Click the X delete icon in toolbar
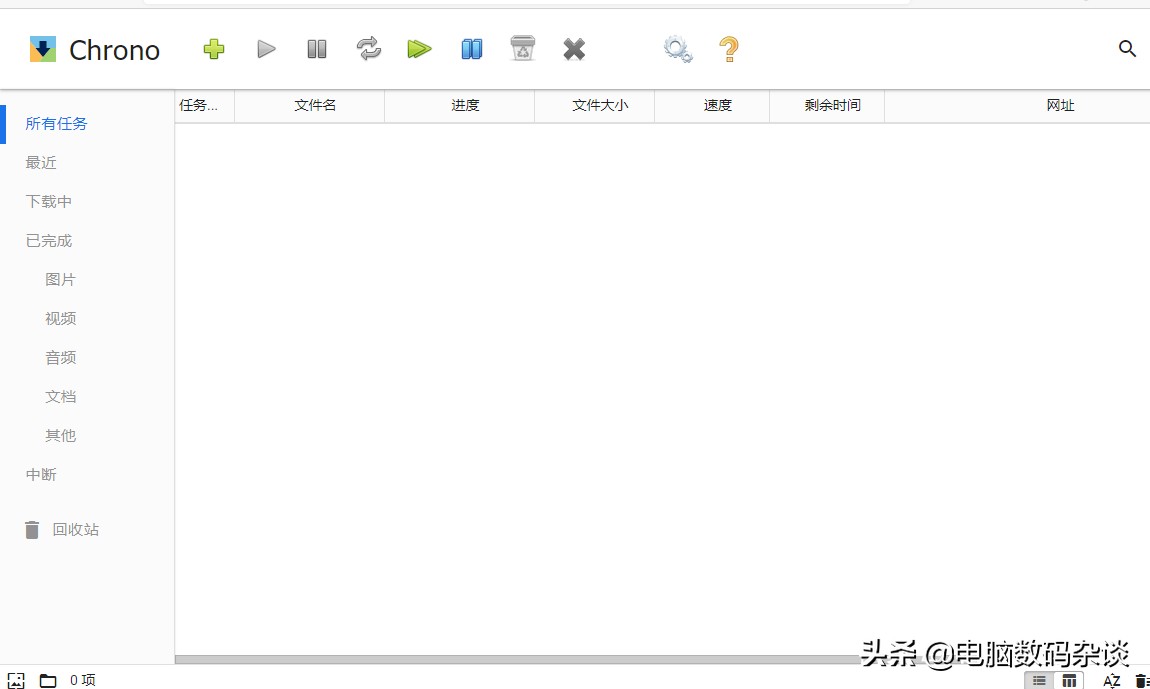The image size is (1150, 689). click(x=574, y=48)
